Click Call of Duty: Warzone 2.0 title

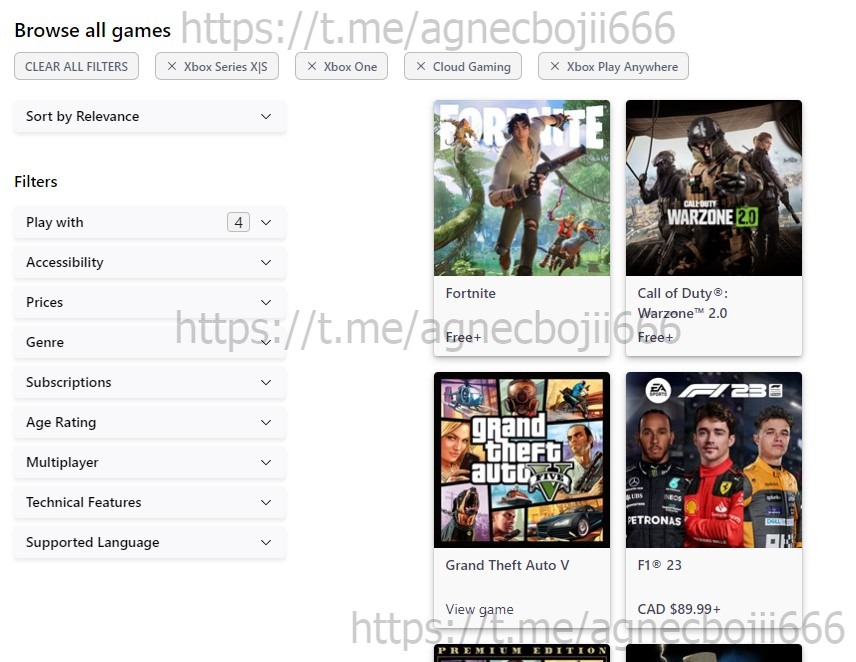click(x=682, y=303)
